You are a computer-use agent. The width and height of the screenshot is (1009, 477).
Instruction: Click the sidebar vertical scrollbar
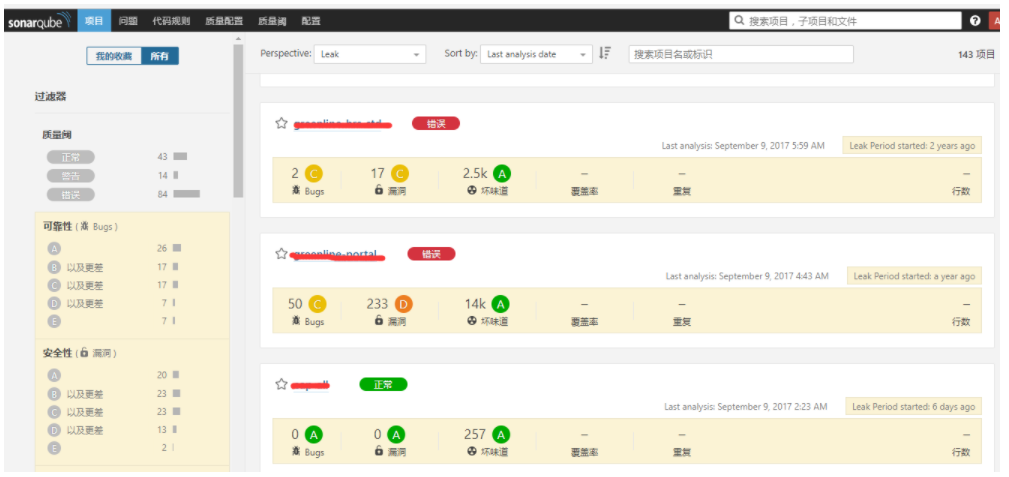[x=238, y=120]
